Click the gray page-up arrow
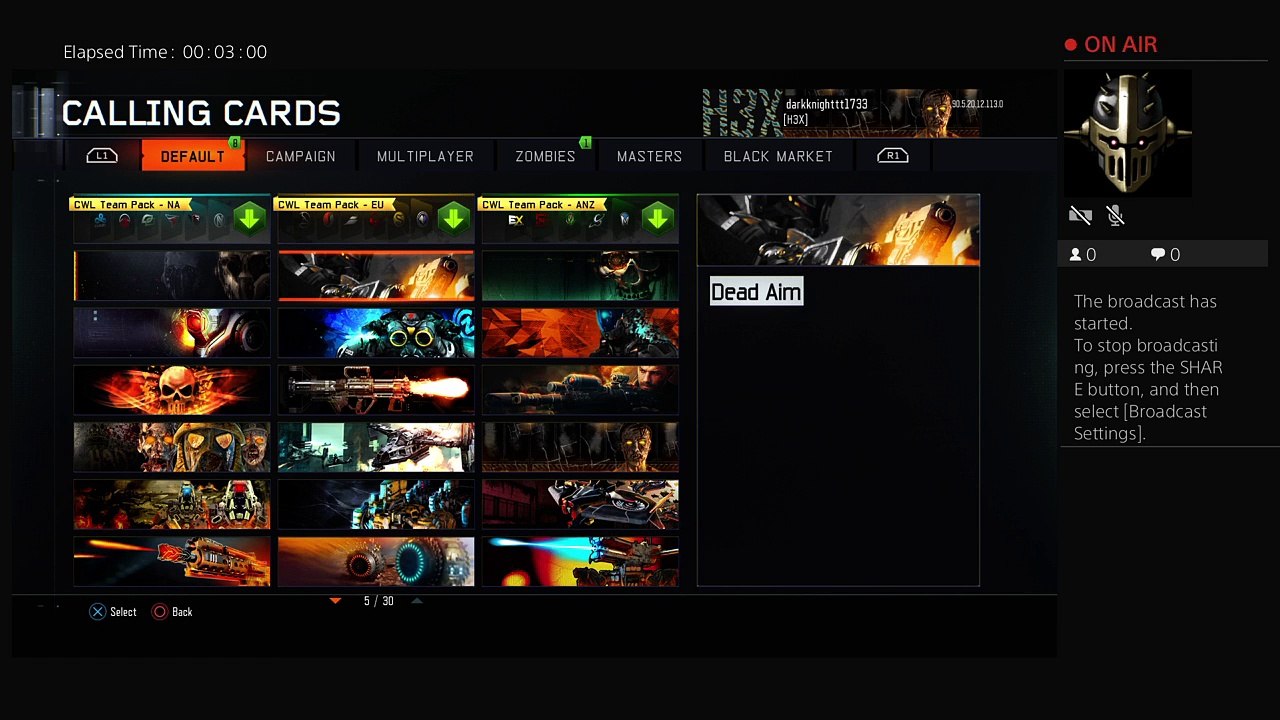Image resolution: width=1280 pixels, height=720 pixels. pyautogui.click(x=417, y=601)
